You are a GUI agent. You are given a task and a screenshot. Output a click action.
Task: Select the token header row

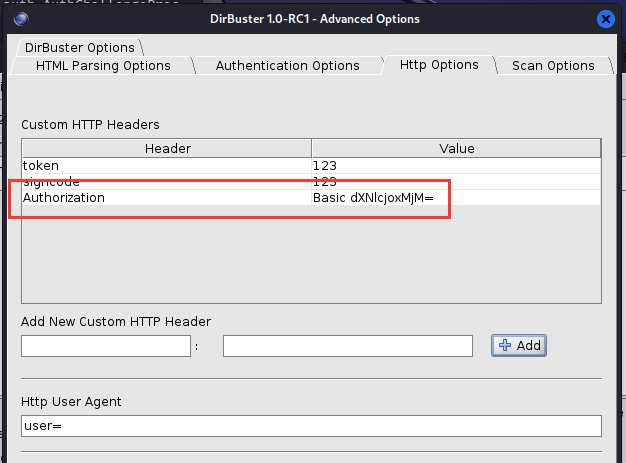(x=311, y=165)
